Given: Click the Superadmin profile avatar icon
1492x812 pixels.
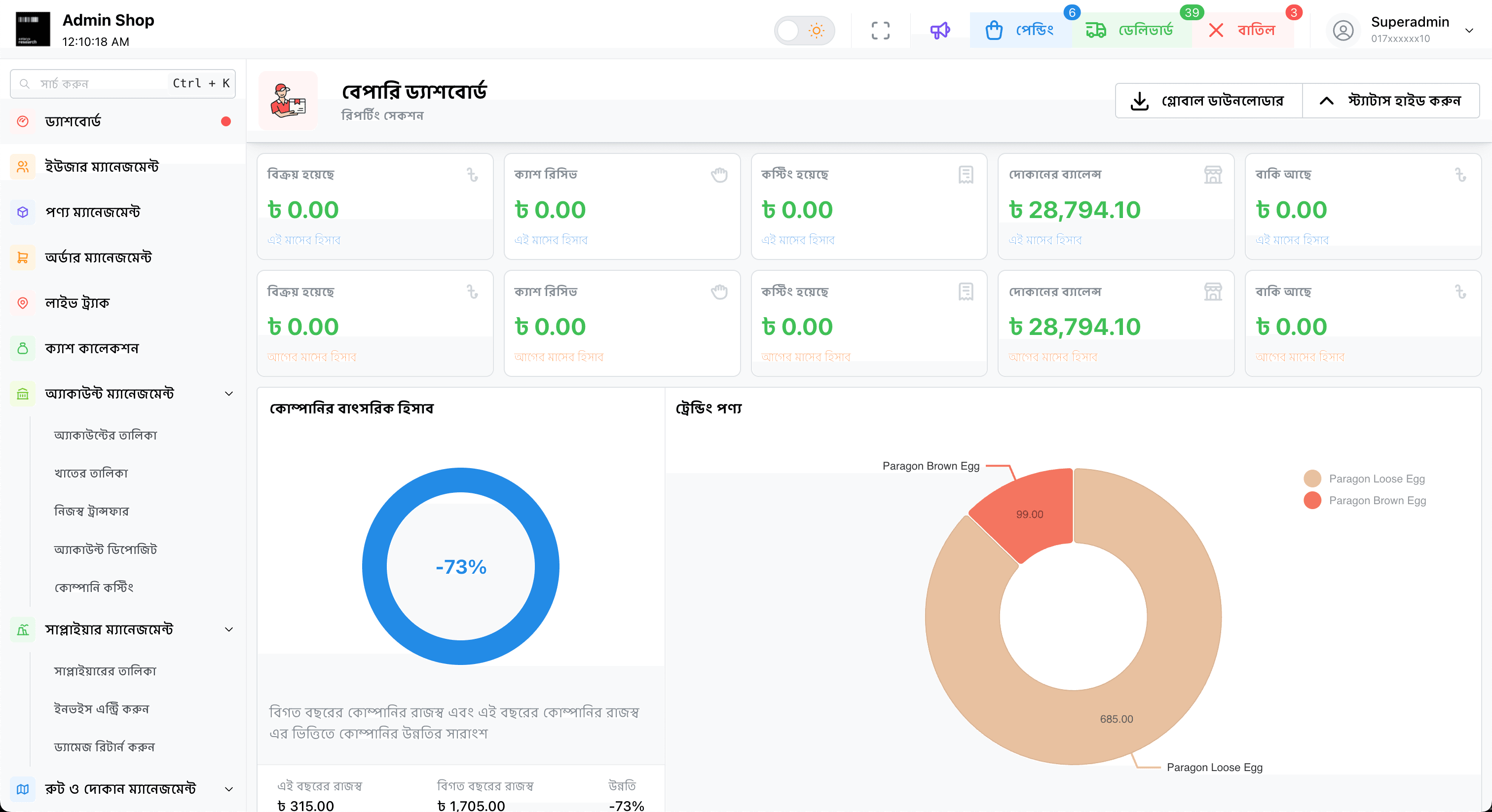Looking at the screenshot, I should (1343, 30).
